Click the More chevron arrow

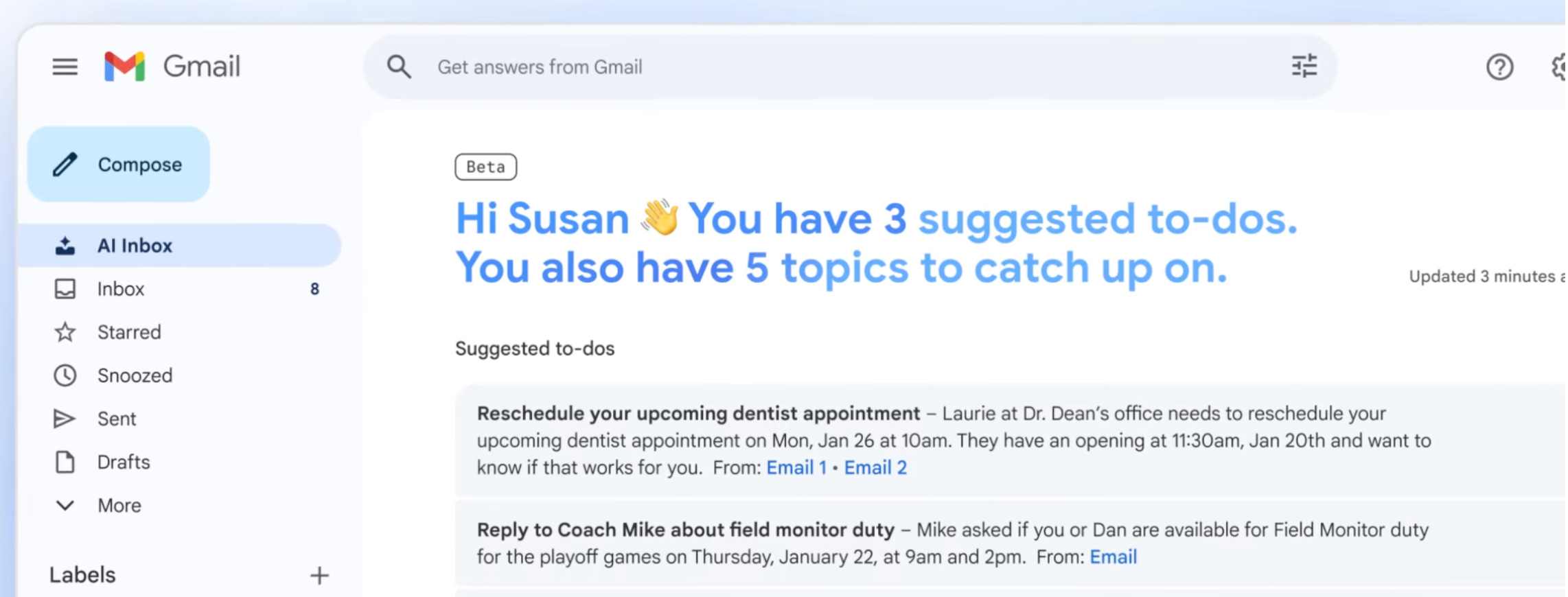pyautogui.click(x=65, y=506)
